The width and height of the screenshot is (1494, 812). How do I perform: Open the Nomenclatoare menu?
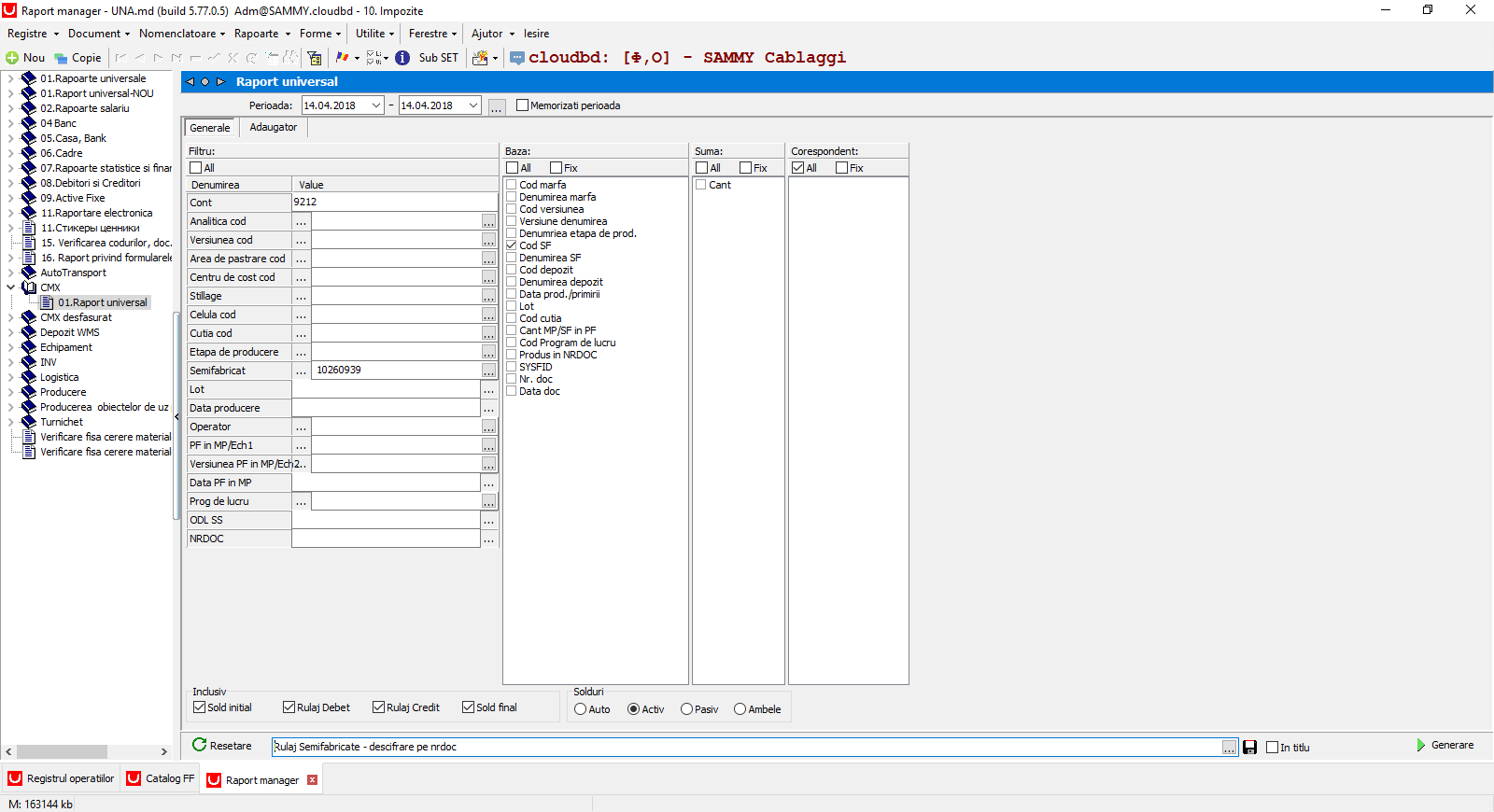[x=181, y=34]
